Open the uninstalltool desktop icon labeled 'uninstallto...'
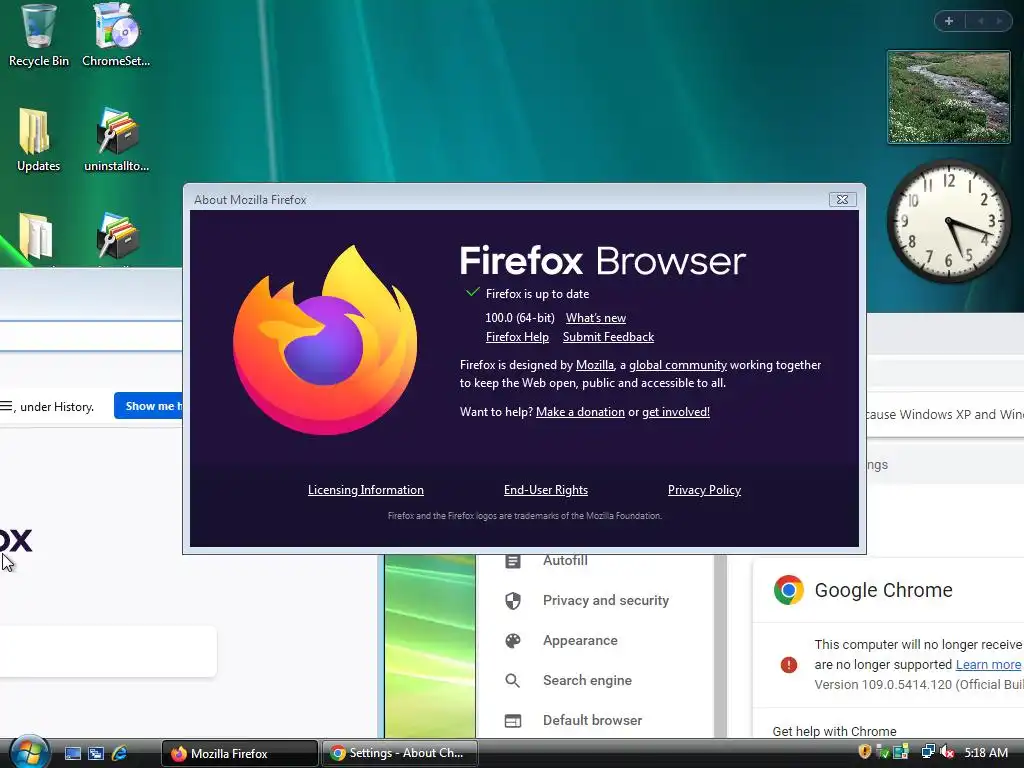The height and width of the screenshot is (768, 1024). click(116, 140)
